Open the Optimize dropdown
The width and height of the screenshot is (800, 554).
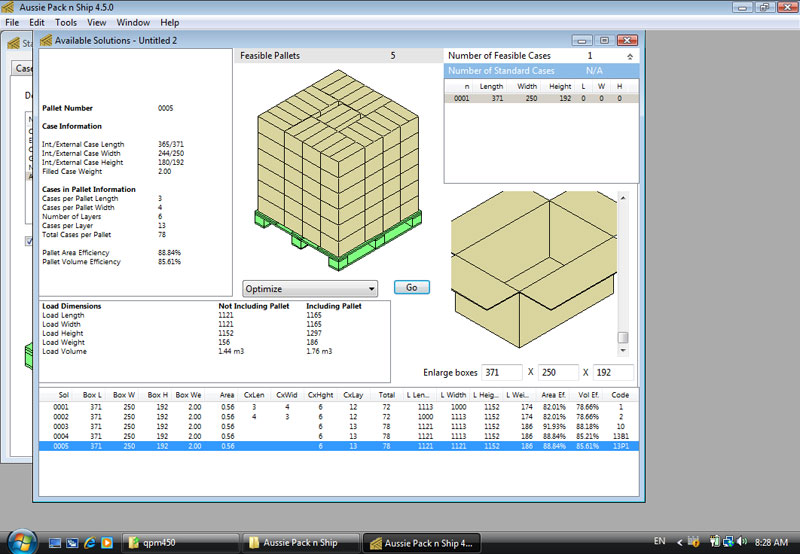point(310,289)
